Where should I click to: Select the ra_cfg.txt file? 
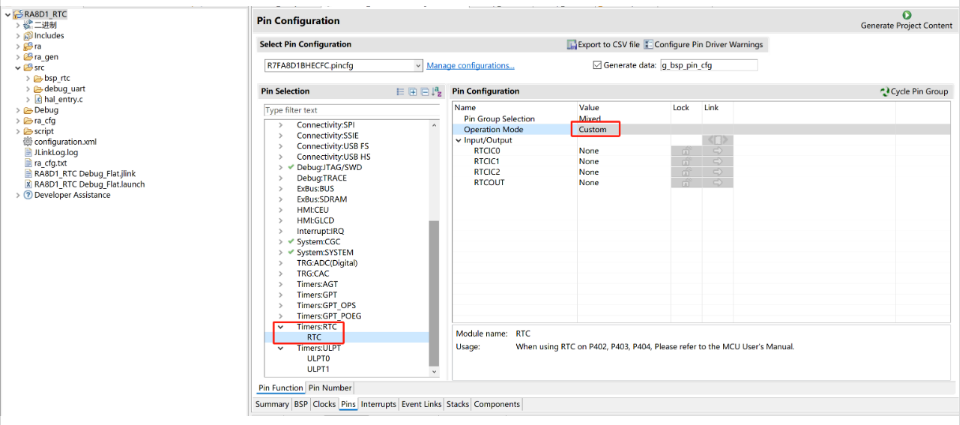tap(46, 163)
